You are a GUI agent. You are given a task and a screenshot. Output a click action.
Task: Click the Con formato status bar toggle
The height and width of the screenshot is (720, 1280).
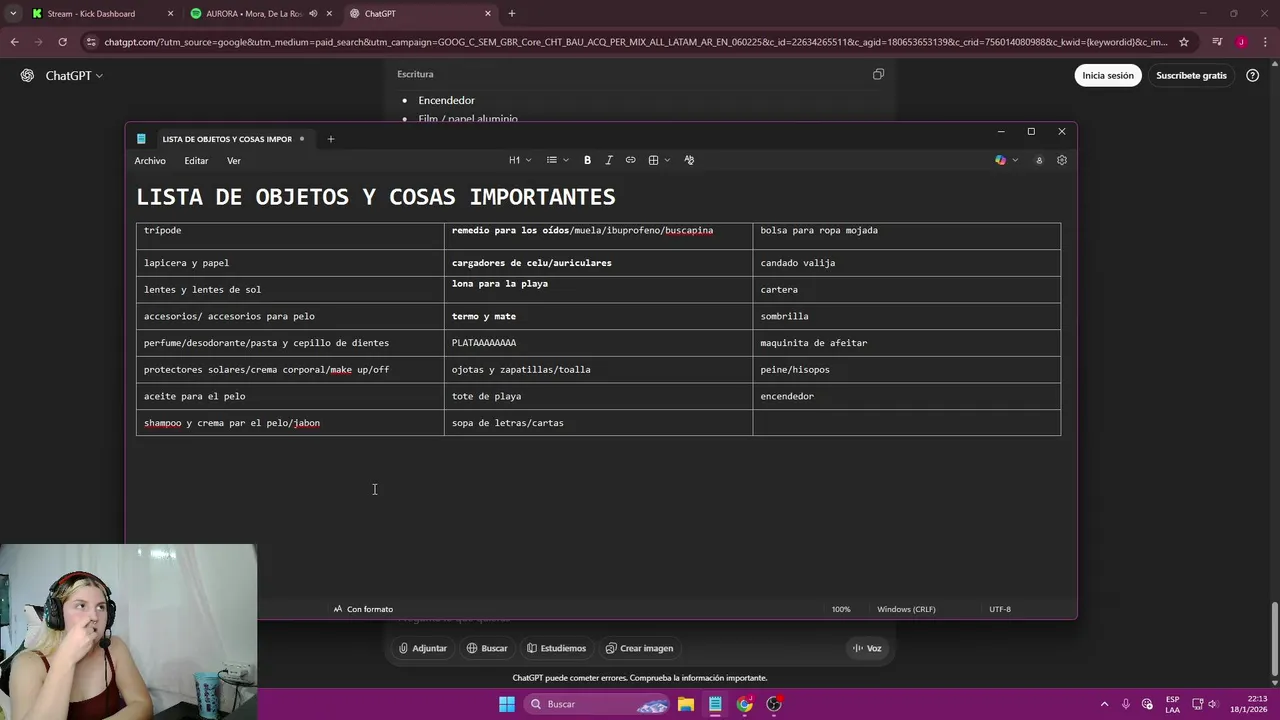click(363, 609)
